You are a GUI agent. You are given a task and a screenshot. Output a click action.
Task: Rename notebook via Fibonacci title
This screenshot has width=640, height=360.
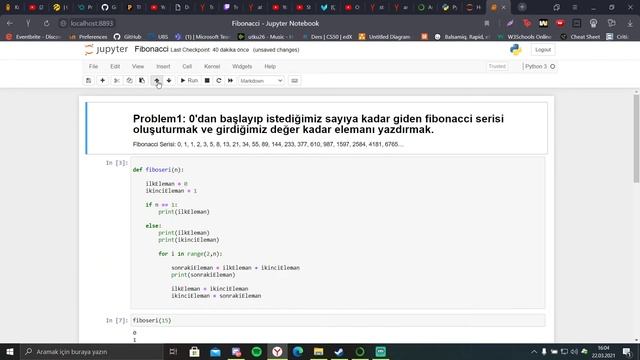pos(151,49)
